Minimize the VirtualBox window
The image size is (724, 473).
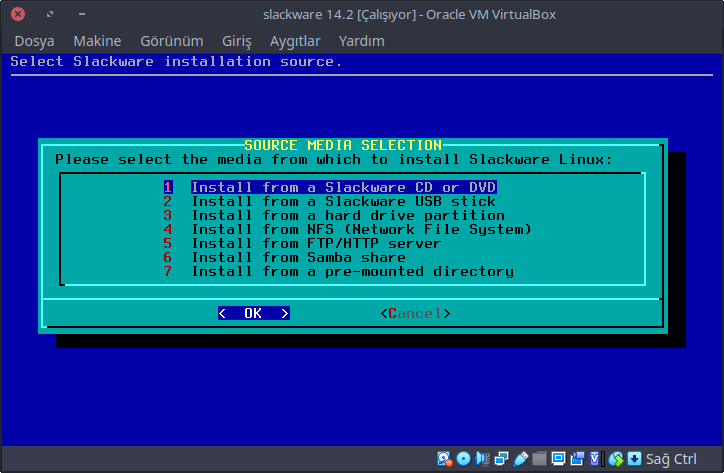click(82, 14)
